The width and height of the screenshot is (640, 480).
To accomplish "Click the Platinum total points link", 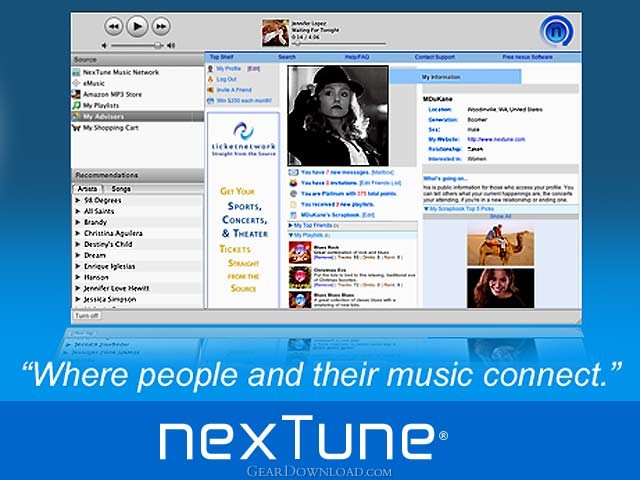I will tap(349, 193).
